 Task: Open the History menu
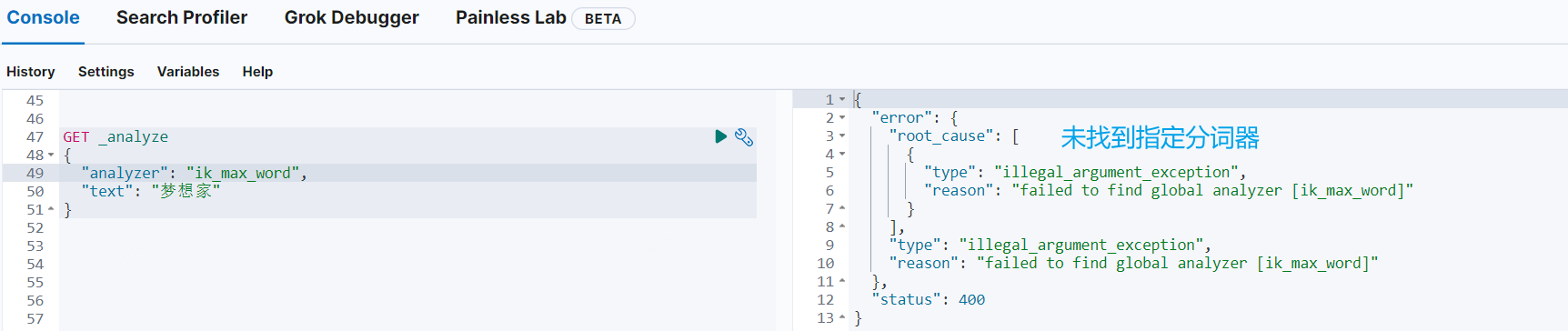click(31, 71)
